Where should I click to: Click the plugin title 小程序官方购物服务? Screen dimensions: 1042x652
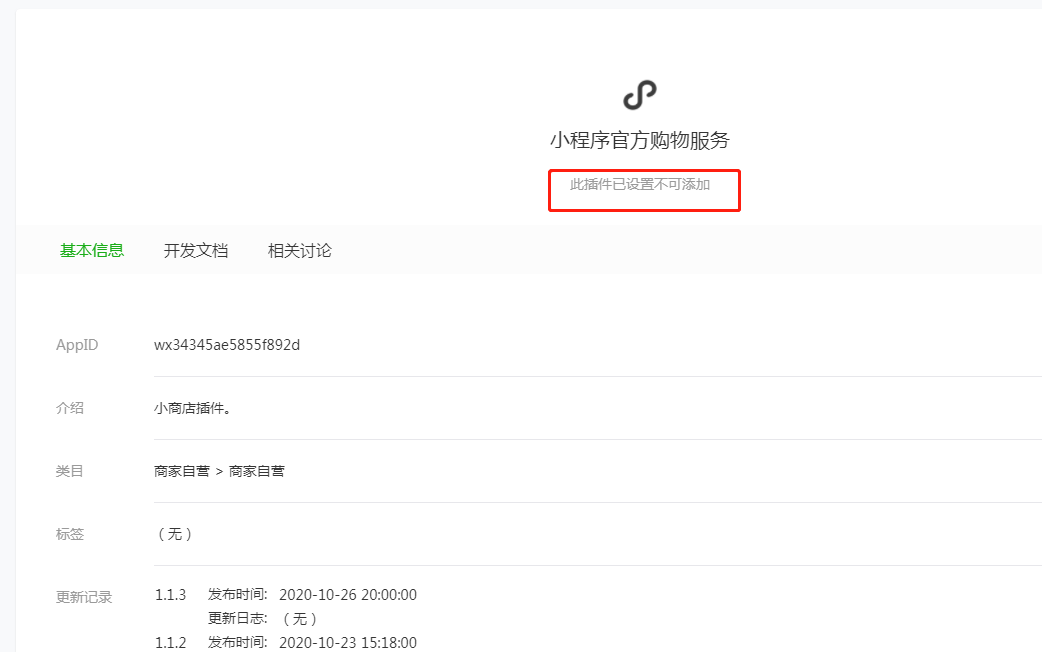[x=639, y=140]
